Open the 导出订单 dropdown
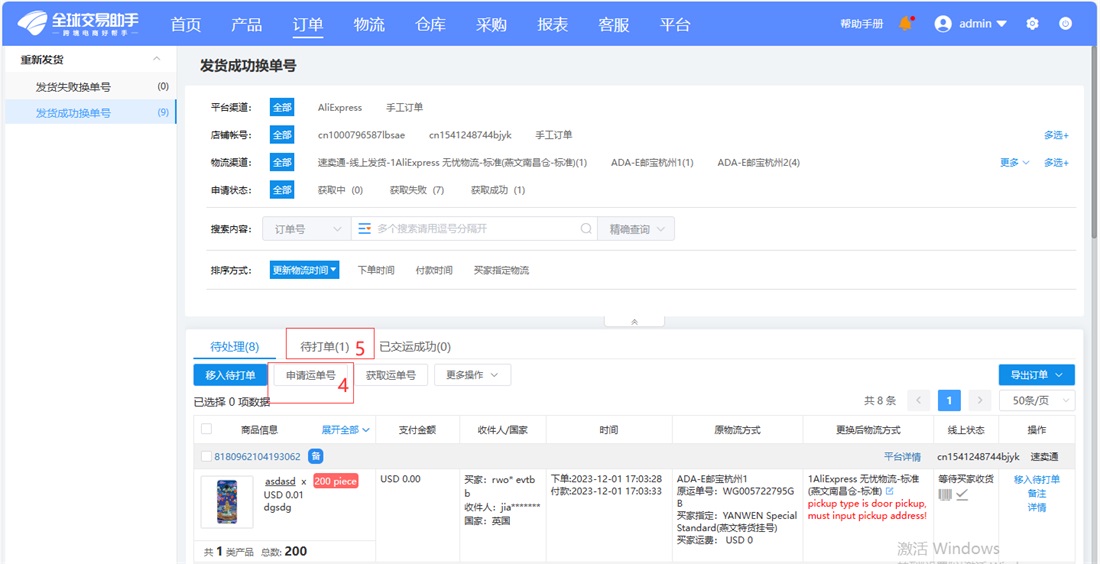Image resolution: width=1100 pixels, height=564 pixels. (x=1036, y=375)
